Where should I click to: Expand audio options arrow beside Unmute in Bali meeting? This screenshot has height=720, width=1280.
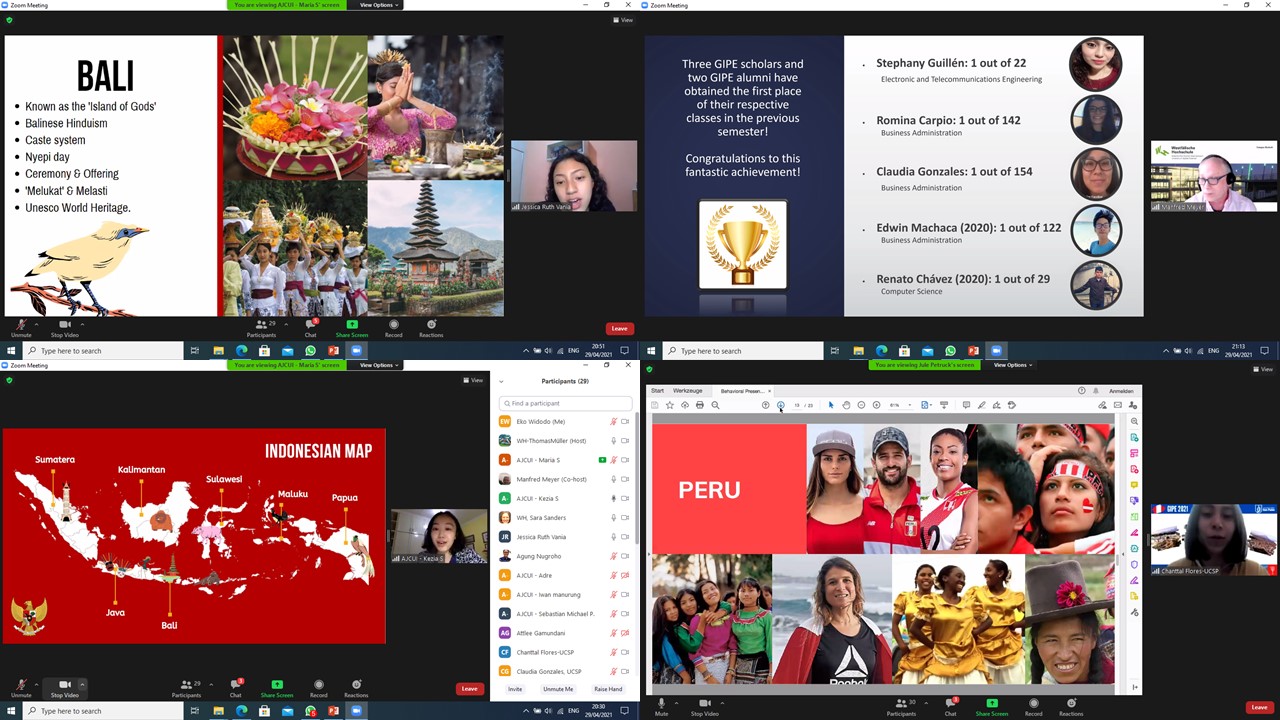[36, 323]
